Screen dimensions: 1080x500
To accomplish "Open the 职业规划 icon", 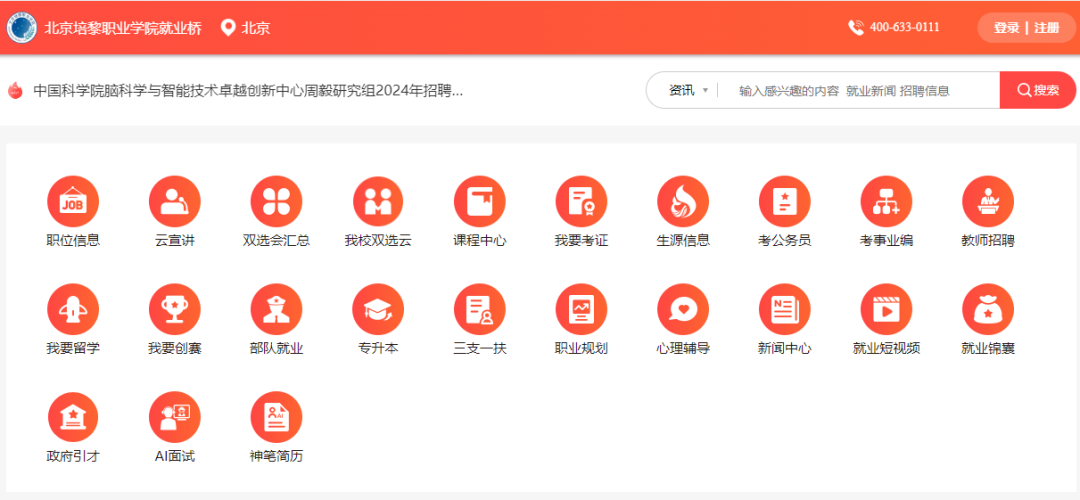I will point(581,309).
